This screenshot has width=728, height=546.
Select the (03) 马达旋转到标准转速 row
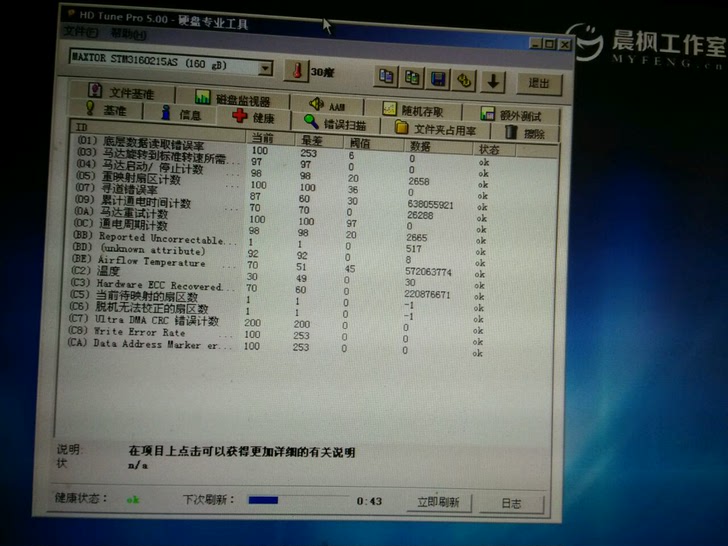[282, 162]
